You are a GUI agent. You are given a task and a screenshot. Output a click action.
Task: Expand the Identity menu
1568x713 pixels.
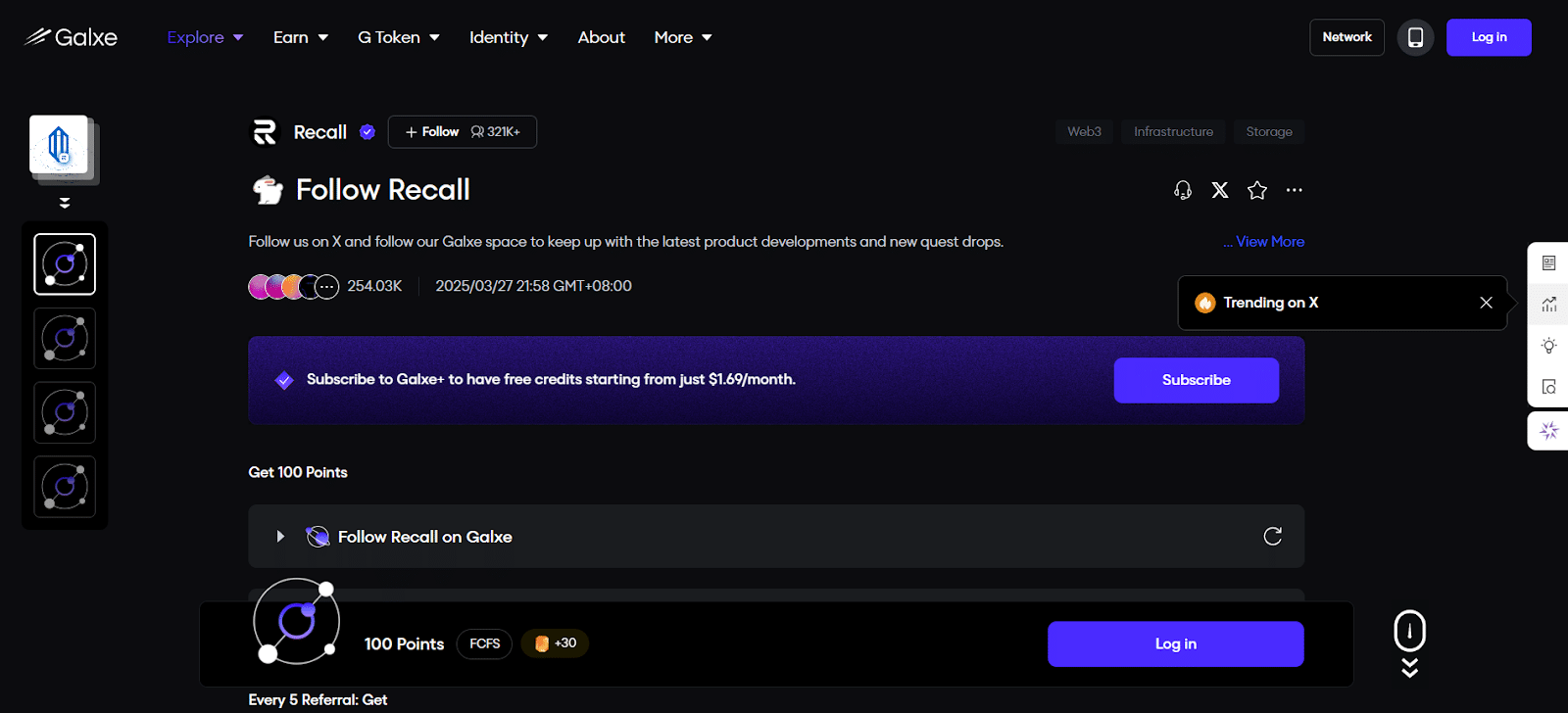pyautogui.click(x=508, y=37)
